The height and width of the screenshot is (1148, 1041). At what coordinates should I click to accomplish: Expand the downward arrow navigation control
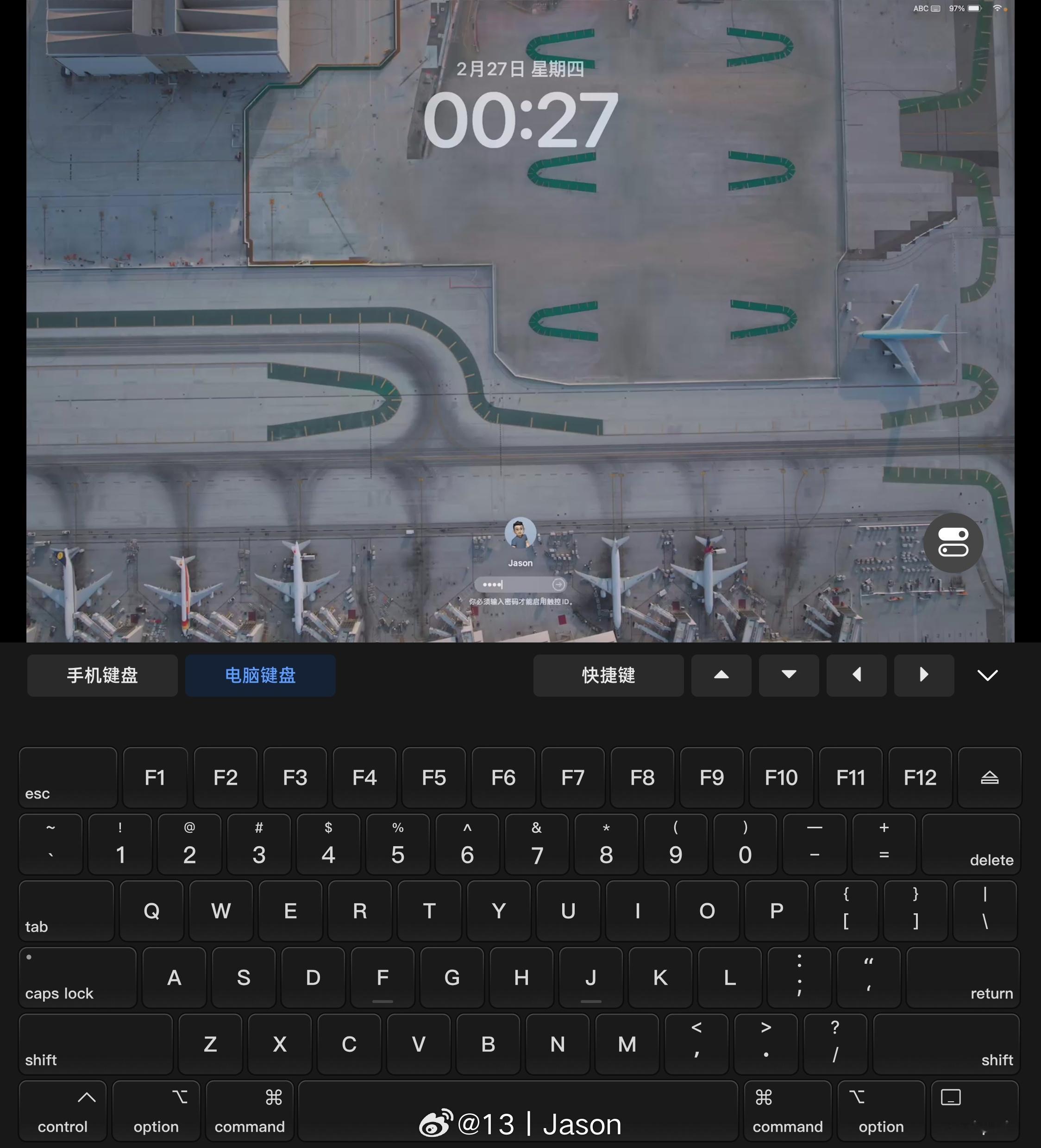(789, 675)
